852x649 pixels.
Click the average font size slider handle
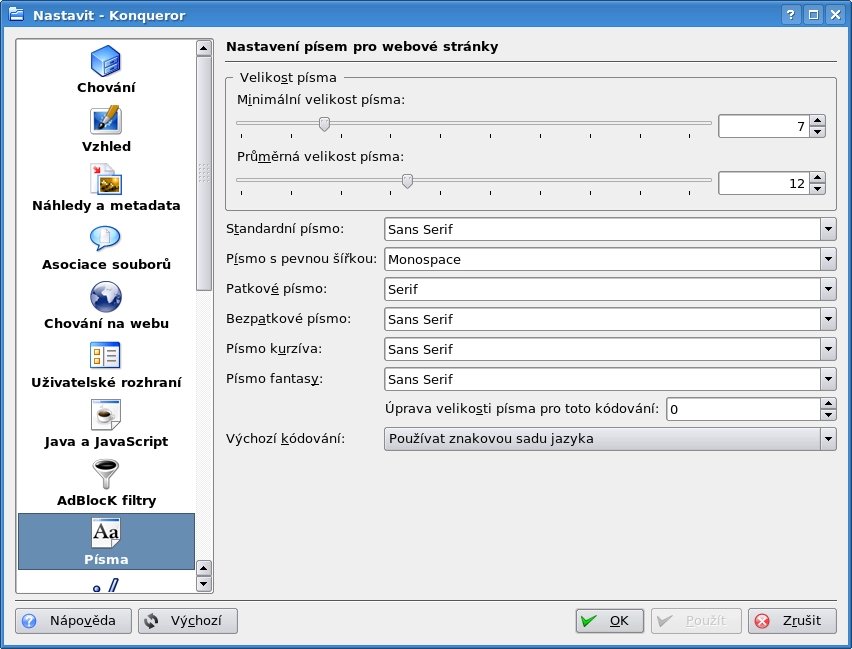pos(407,180)
